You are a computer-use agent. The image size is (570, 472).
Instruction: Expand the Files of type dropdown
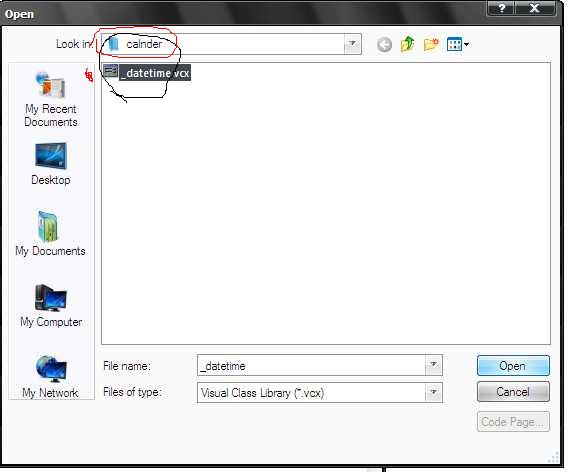point(433,392)
